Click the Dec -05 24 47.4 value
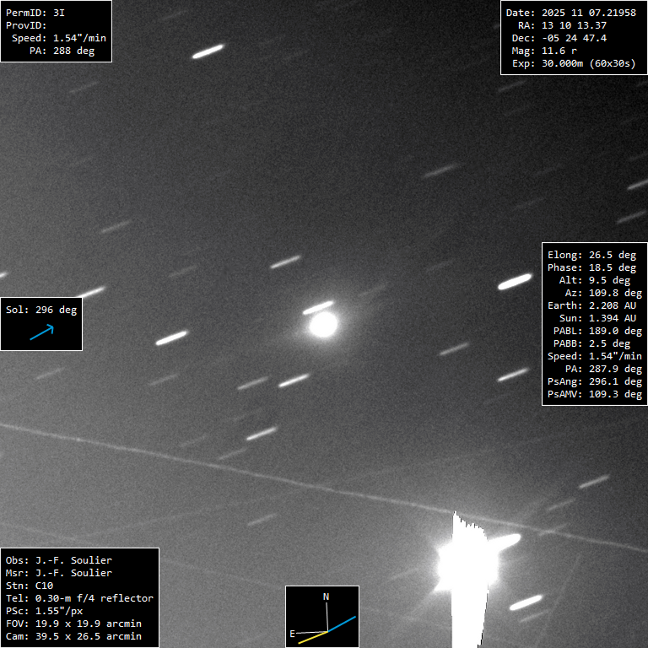This screenshot has height=648, width=648. tap(571, 38)
